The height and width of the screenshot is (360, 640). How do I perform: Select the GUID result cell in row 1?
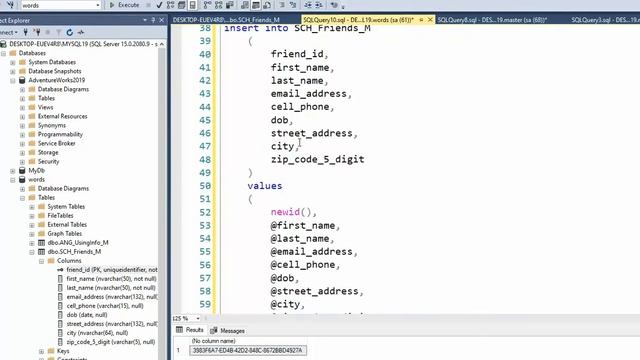pos(248,351)
